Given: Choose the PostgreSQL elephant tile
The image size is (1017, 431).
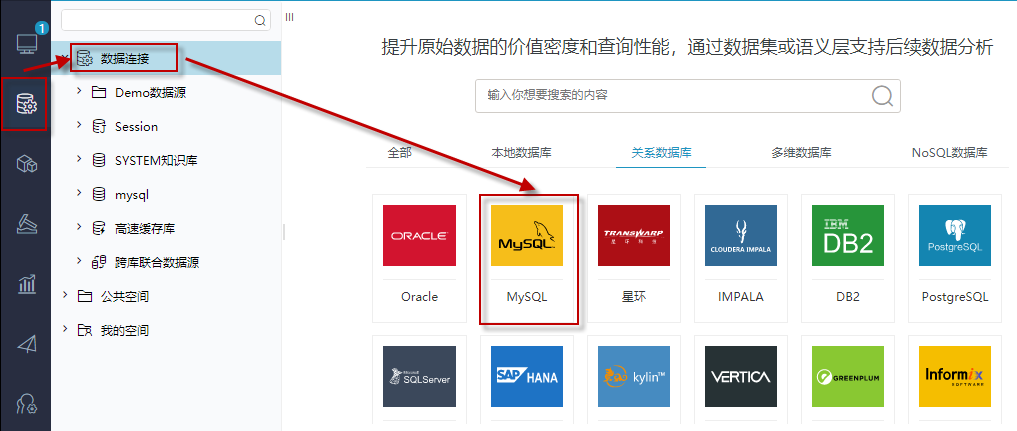Looking at the screenshot, I should tap(955, 258).
